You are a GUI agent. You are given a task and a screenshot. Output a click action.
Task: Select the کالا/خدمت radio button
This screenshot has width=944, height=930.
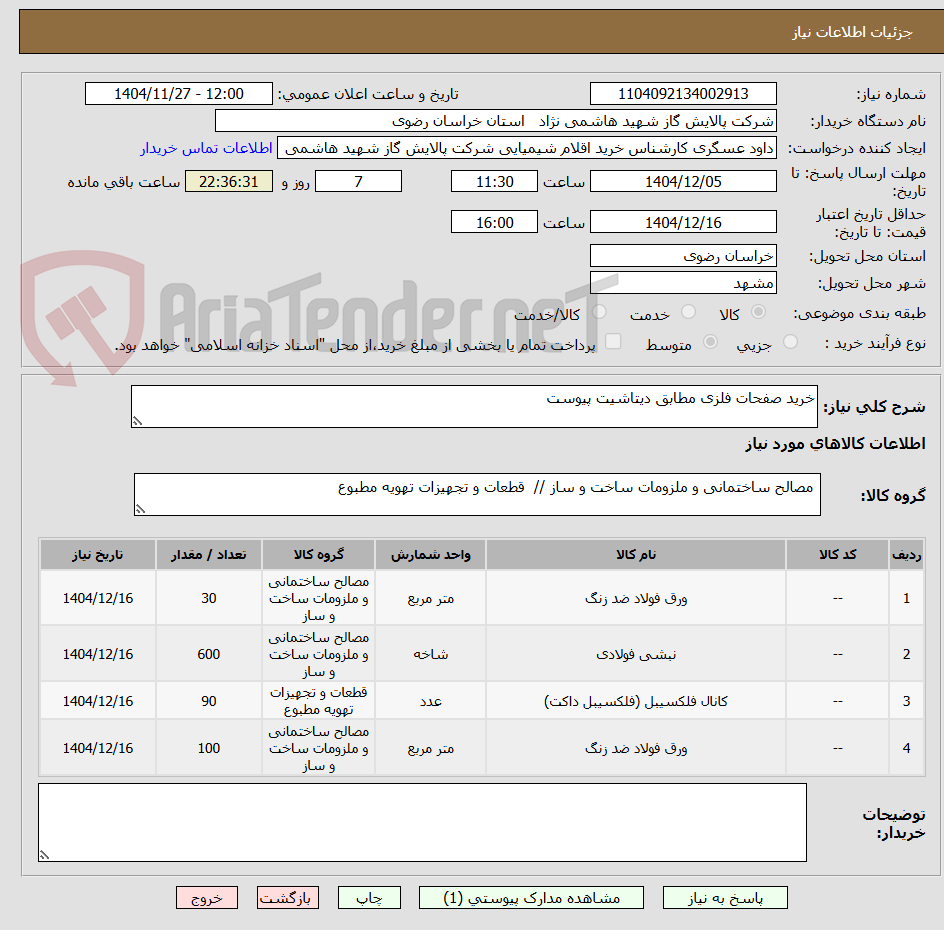pos(599,312)
